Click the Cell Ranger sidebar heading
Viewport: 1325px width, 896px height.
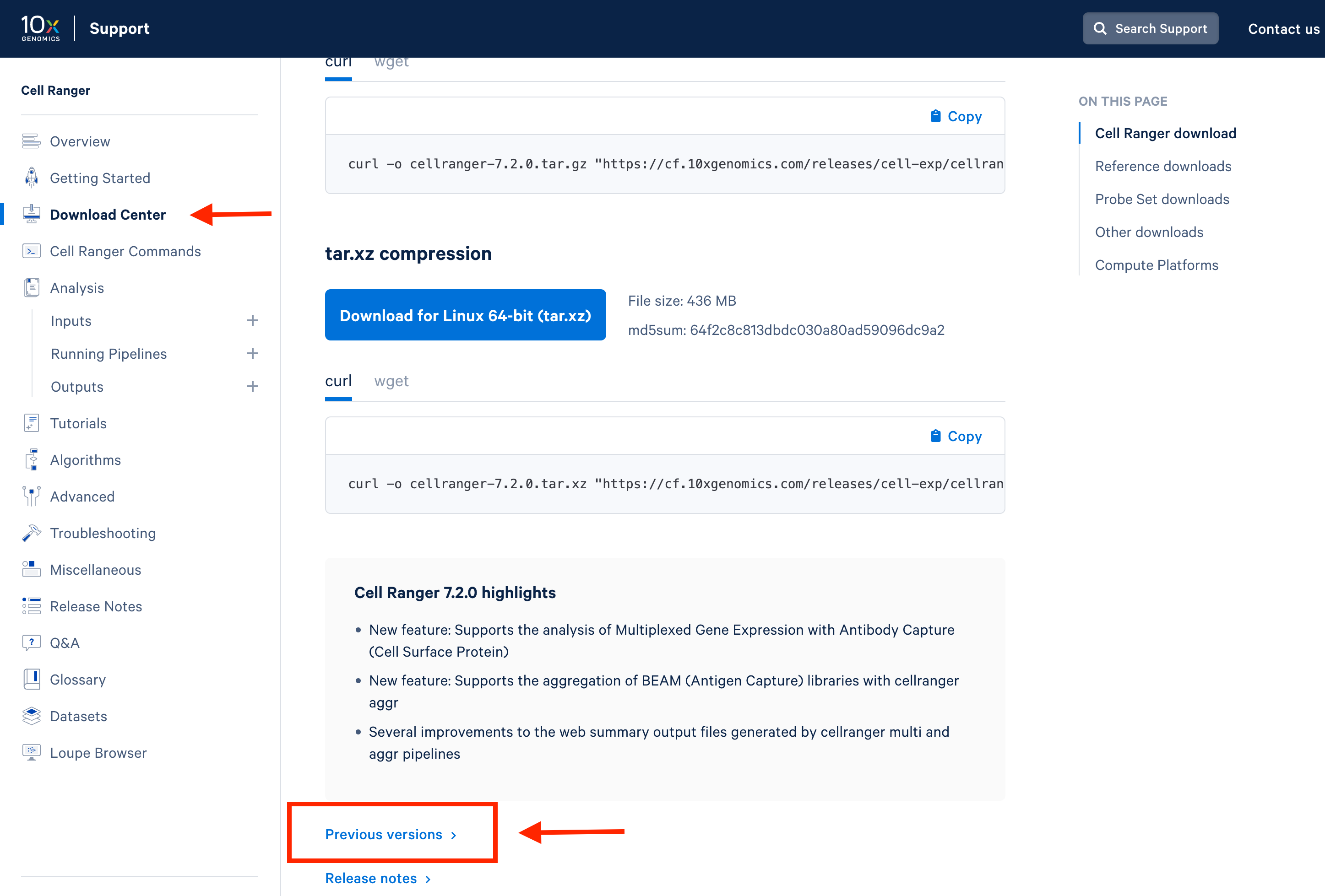click(x=55, y=90)
